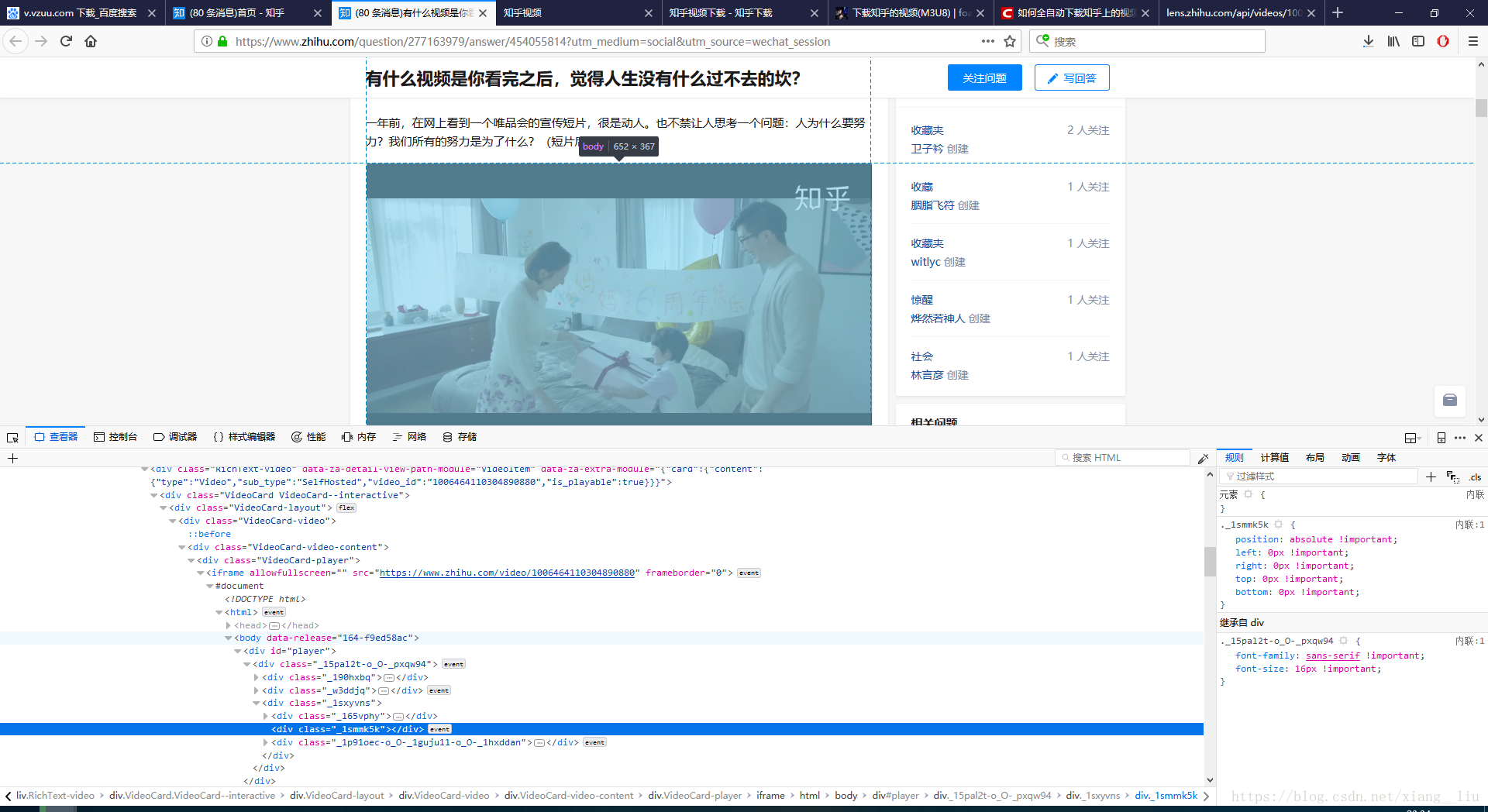Toggle the browser sidebar icon
1488x812 pixels.
pyautogui.click(x=1418, y=41)
